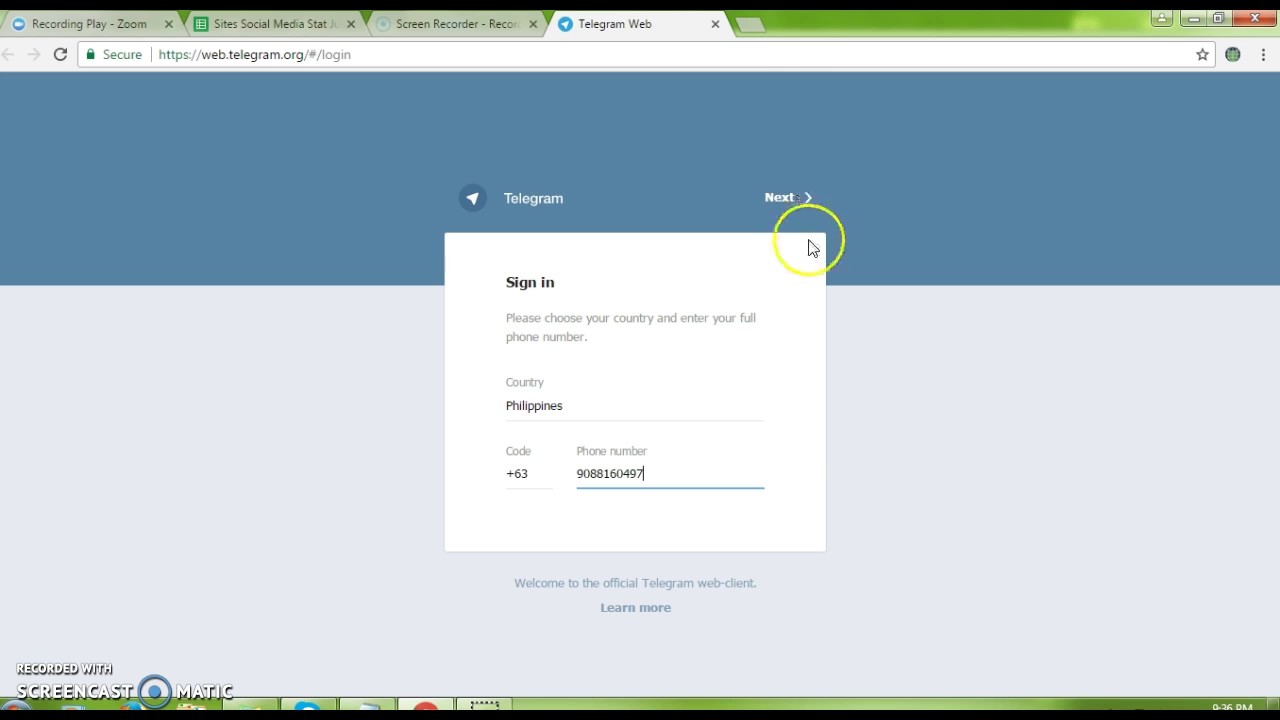Go forward in browser history
Screen dimensions: 1280x720
coord(34,55)
